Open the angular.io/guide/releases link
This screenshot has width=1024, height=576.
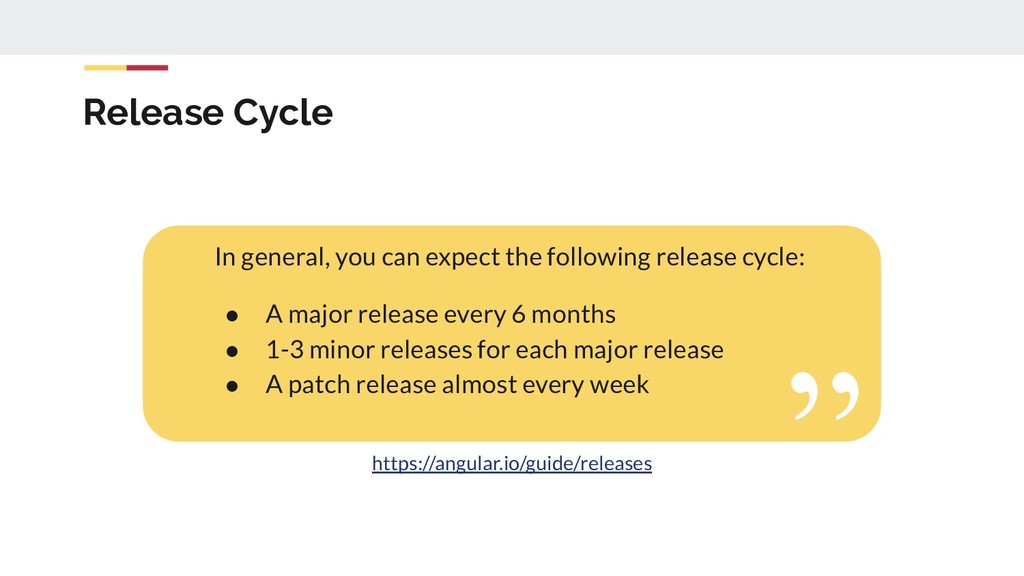pos(512,463)
